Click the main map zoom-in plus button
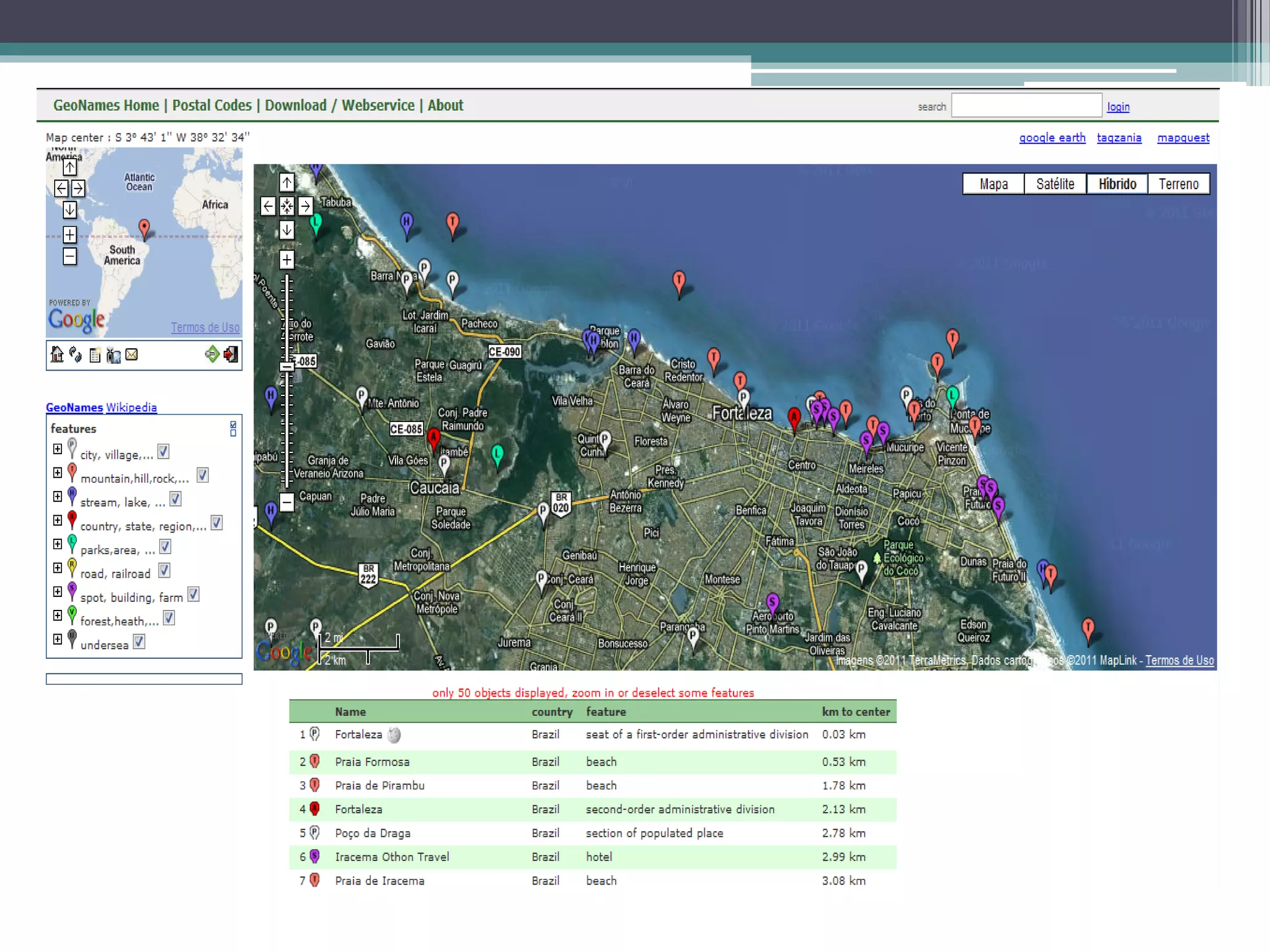 [286, 259]
